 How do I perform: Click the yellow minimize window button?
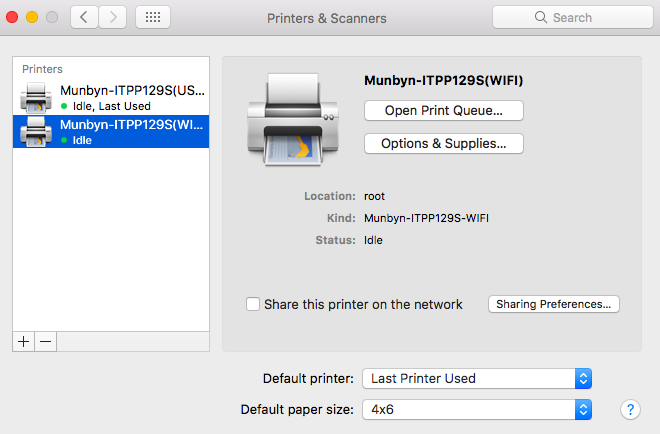coord(32,17)
